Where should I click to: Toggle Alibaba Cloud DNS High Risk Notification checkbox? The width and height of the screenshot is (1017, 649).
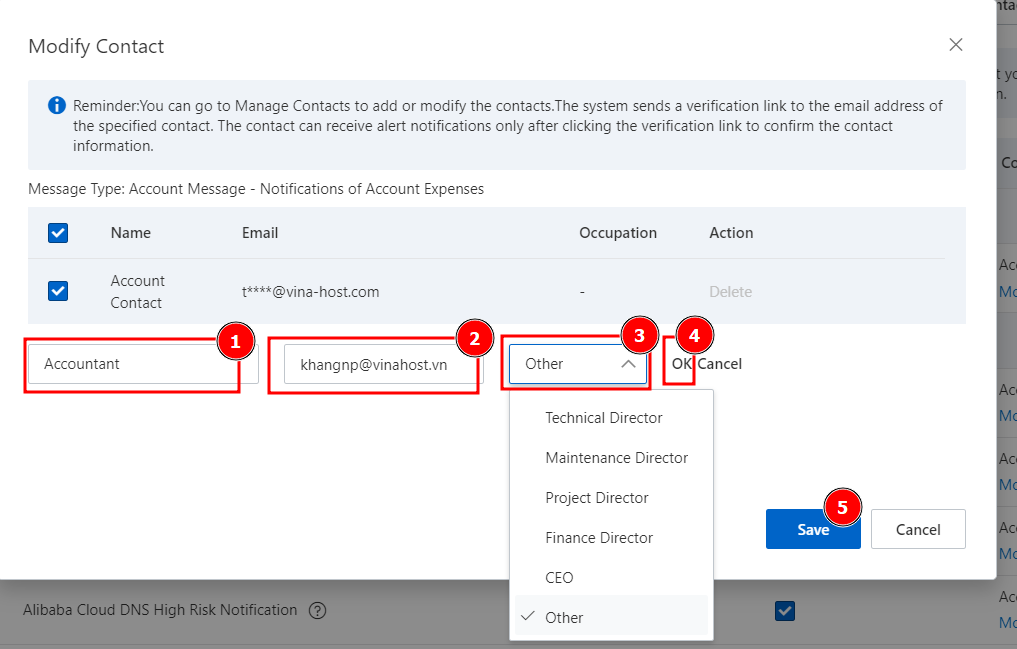[x=785, y=610]
